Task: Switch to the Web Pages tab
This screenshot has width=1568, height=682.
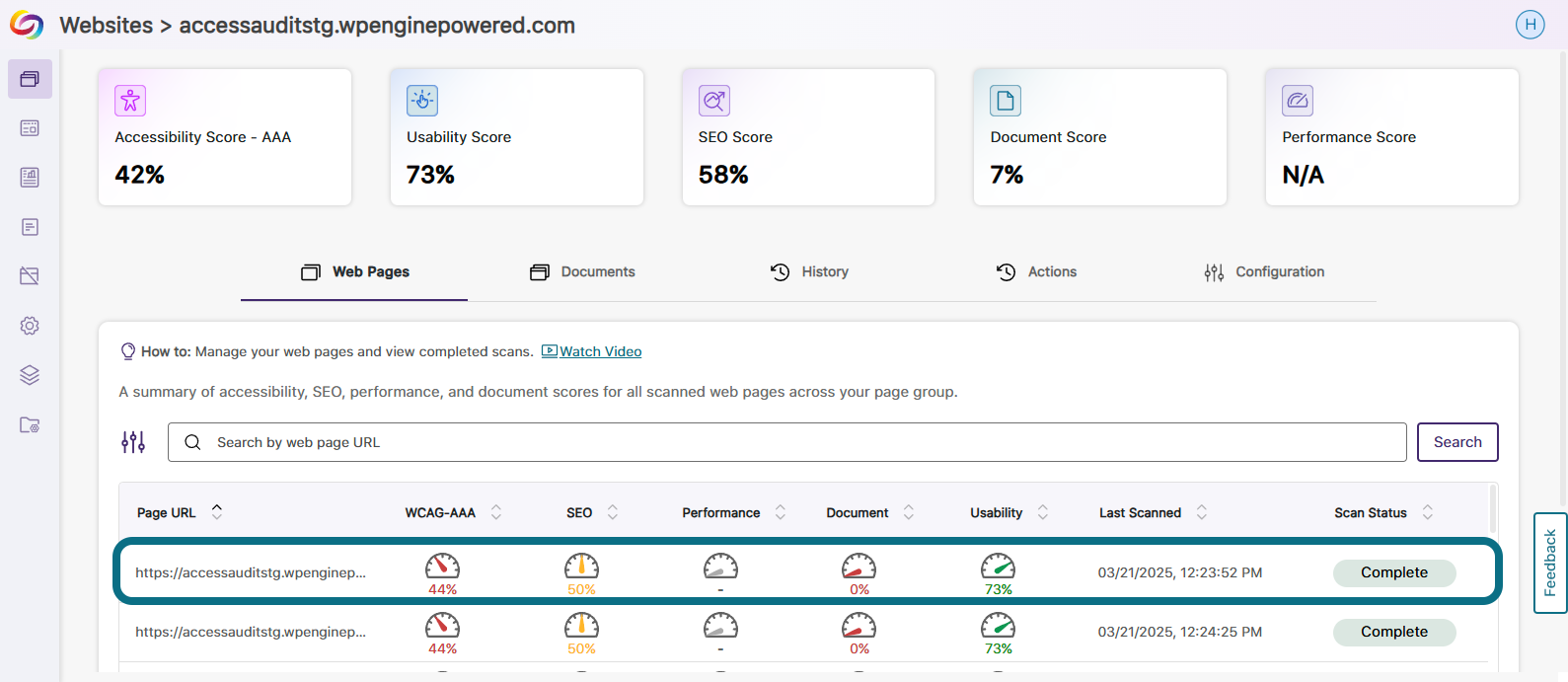Action: 354,272
